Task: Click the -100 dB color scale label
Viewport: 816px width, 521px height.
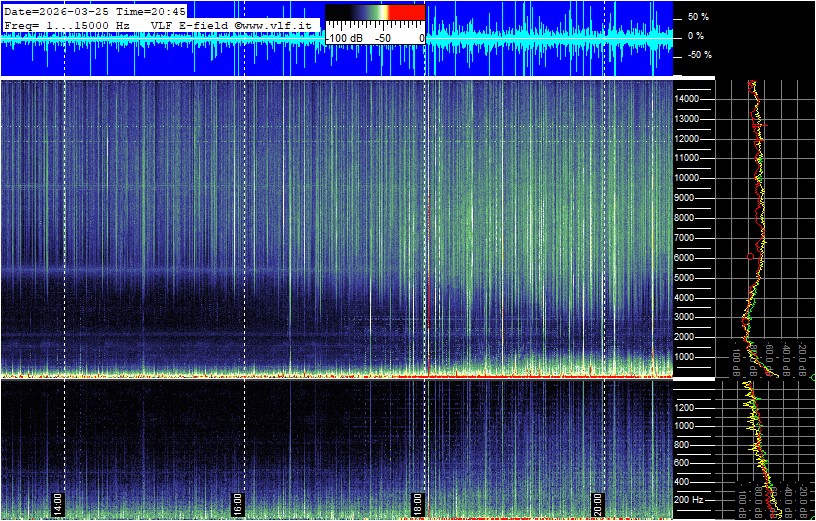Action: tap(344, 39)
